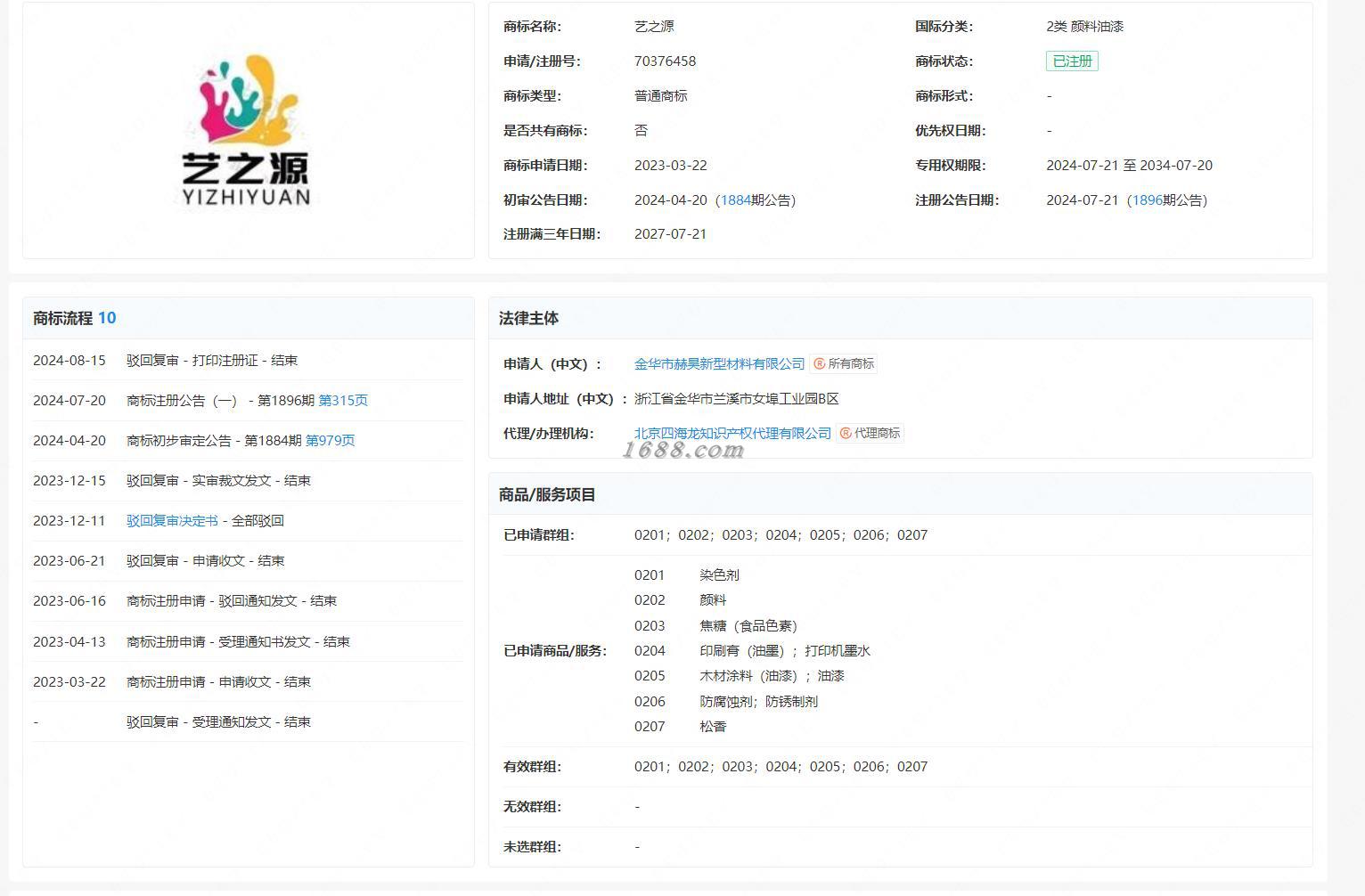This screenshot has height=896, width=1365.
Task: Follow the 第979页 page link
Action: point(330,441)
